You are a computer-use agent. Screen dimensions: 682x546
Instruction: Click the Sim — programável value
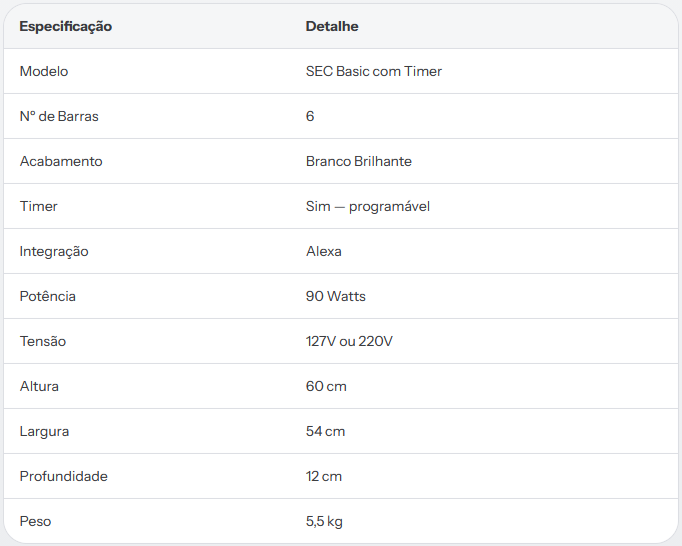pos(368,206)
